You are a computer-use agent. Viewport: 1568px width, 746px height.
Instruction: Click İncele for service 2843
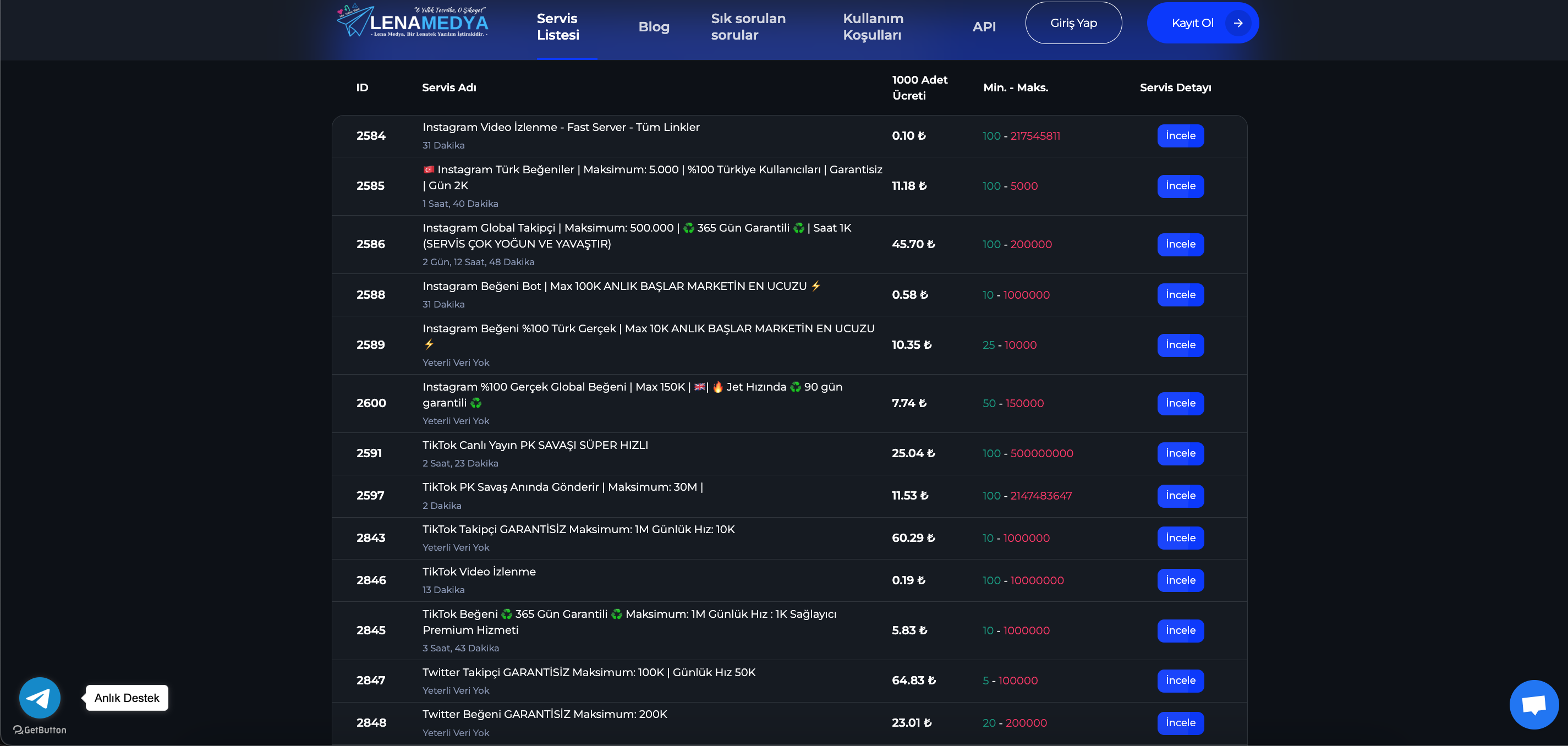(x=1180, y=538)
